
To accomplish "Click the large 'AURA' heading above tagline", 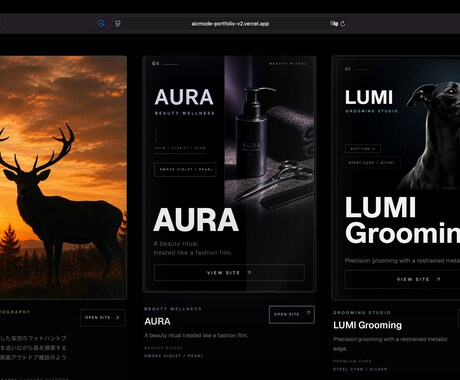I will [x=196, y=220].
